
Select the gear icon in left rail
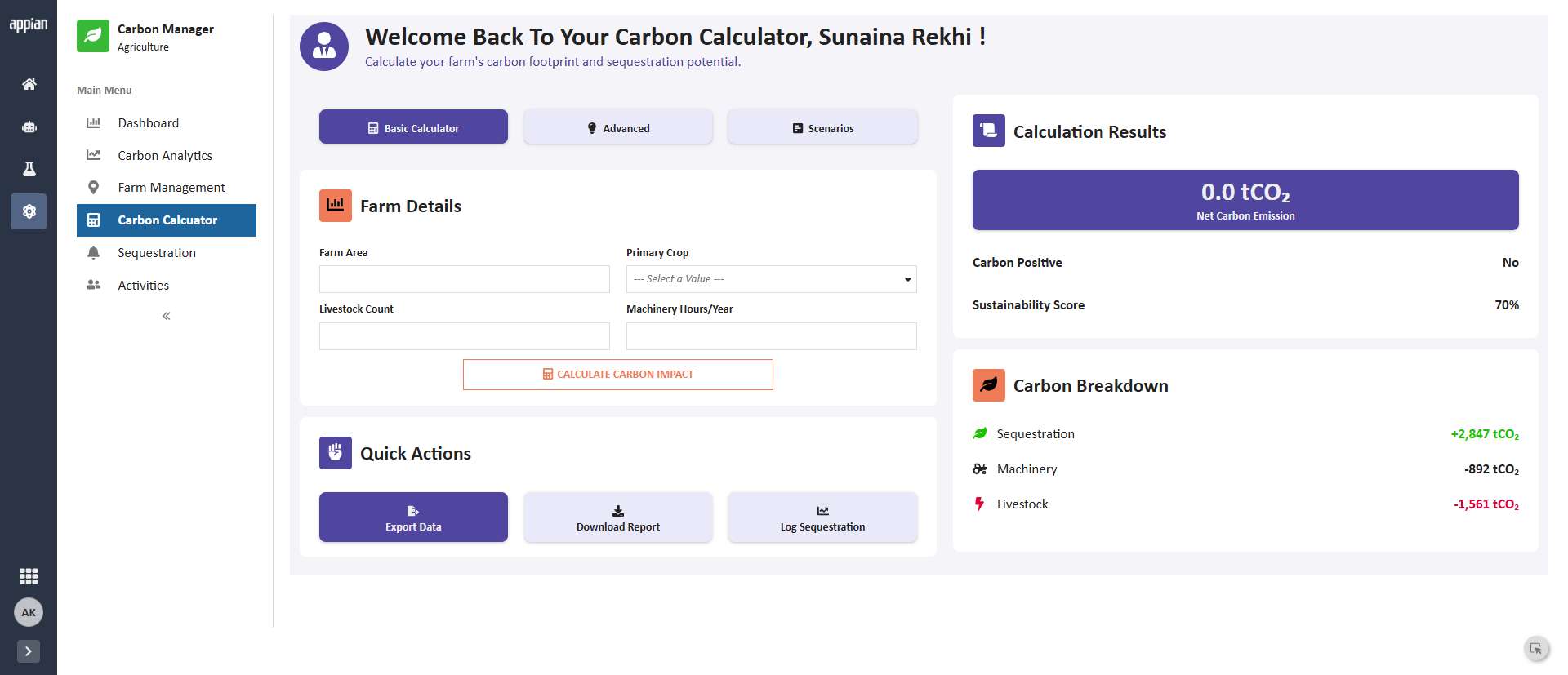29,211
